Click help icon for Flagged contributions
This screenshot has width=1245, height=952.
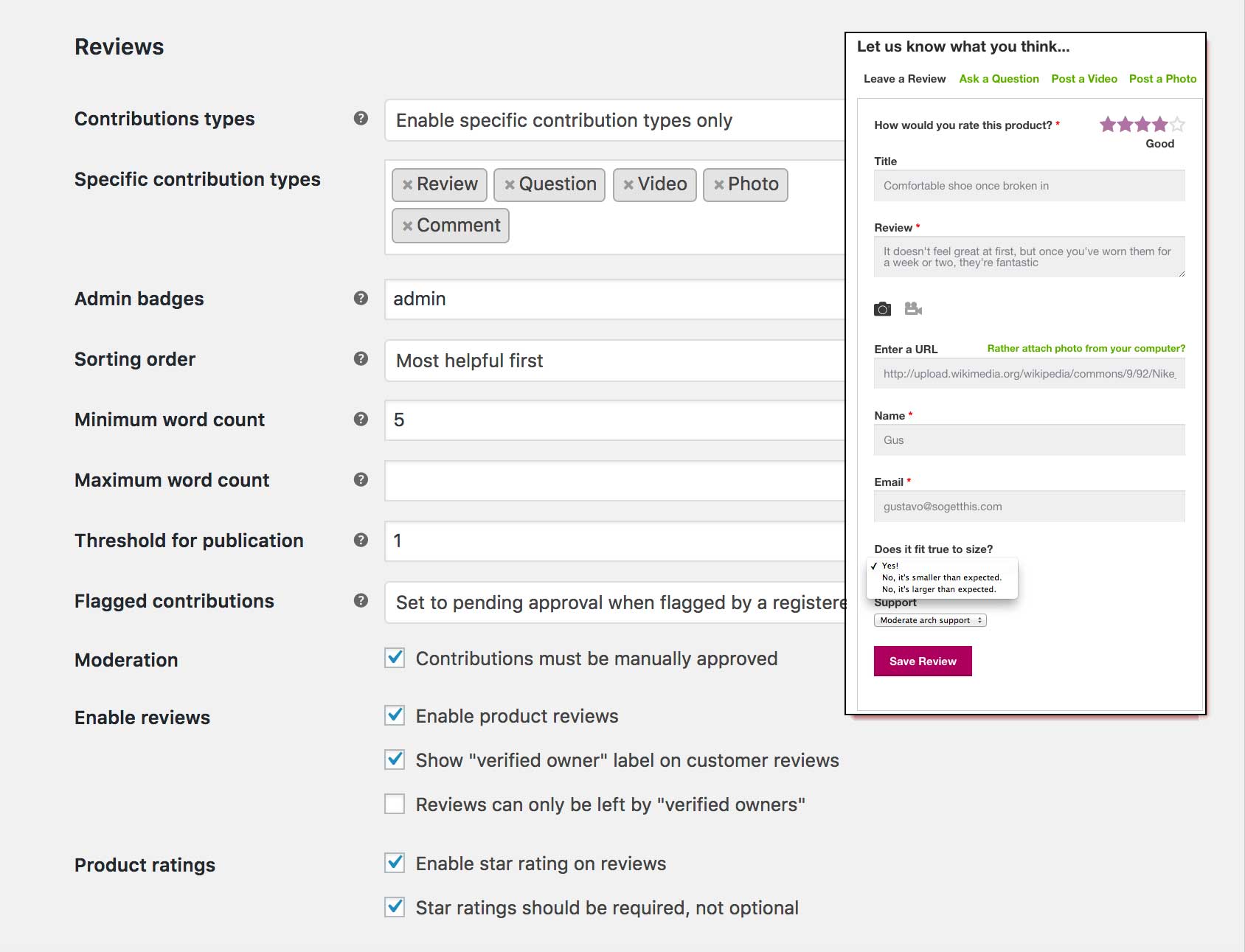[x=361, y=600]
